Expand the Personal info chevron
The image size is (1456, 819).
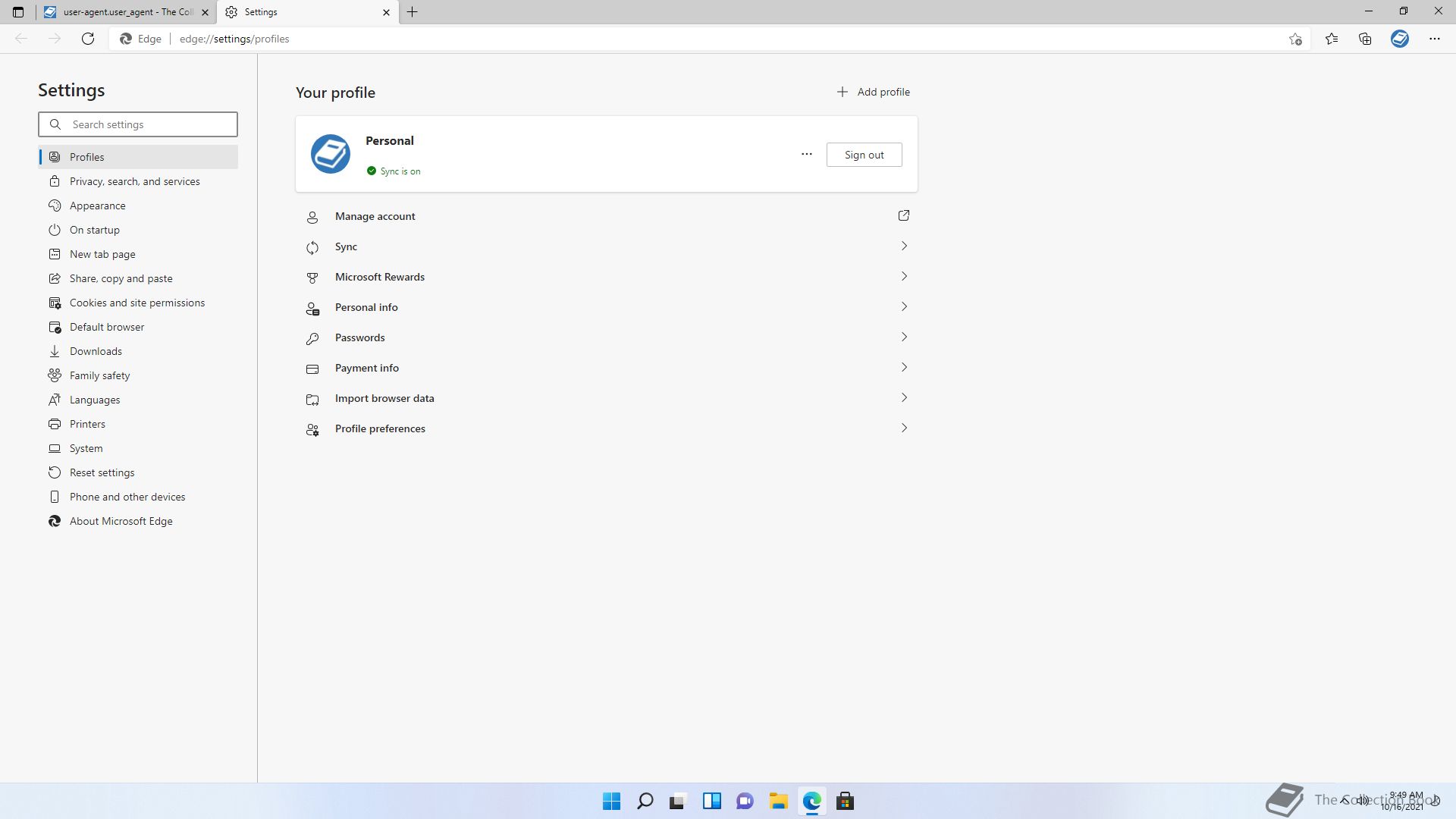coord(904,307)
